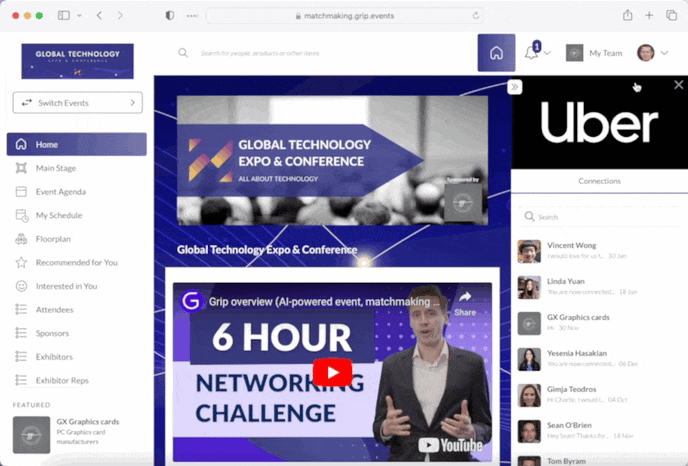Click the Exhibitors list icon

pos(21,357)
